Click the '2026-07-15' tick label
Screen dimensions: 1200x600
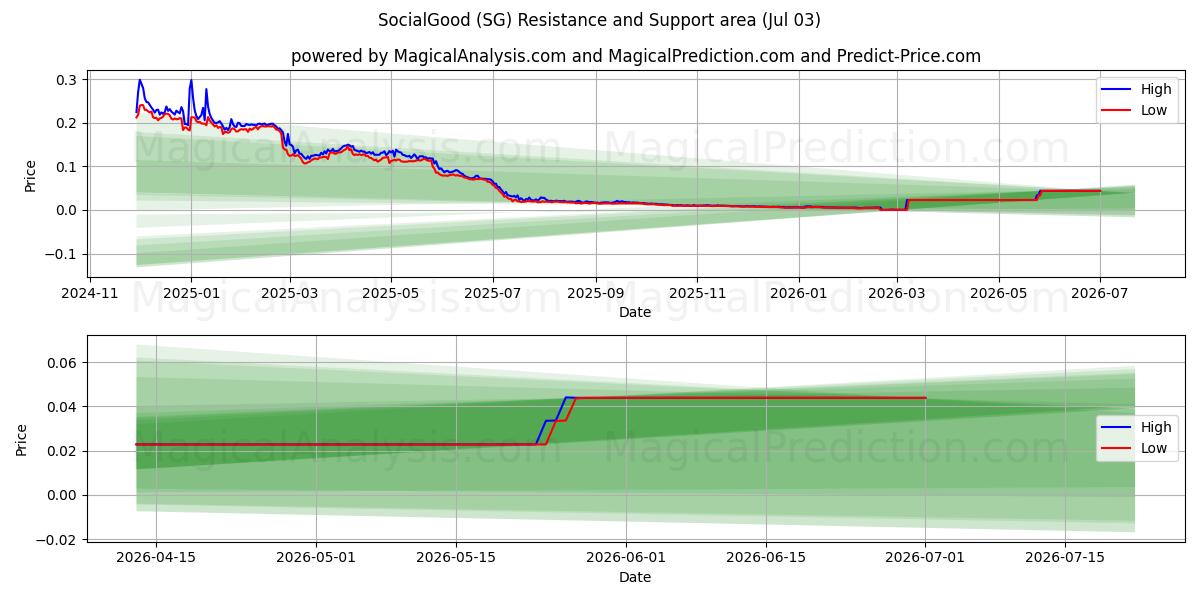(x=1066, y=558)
